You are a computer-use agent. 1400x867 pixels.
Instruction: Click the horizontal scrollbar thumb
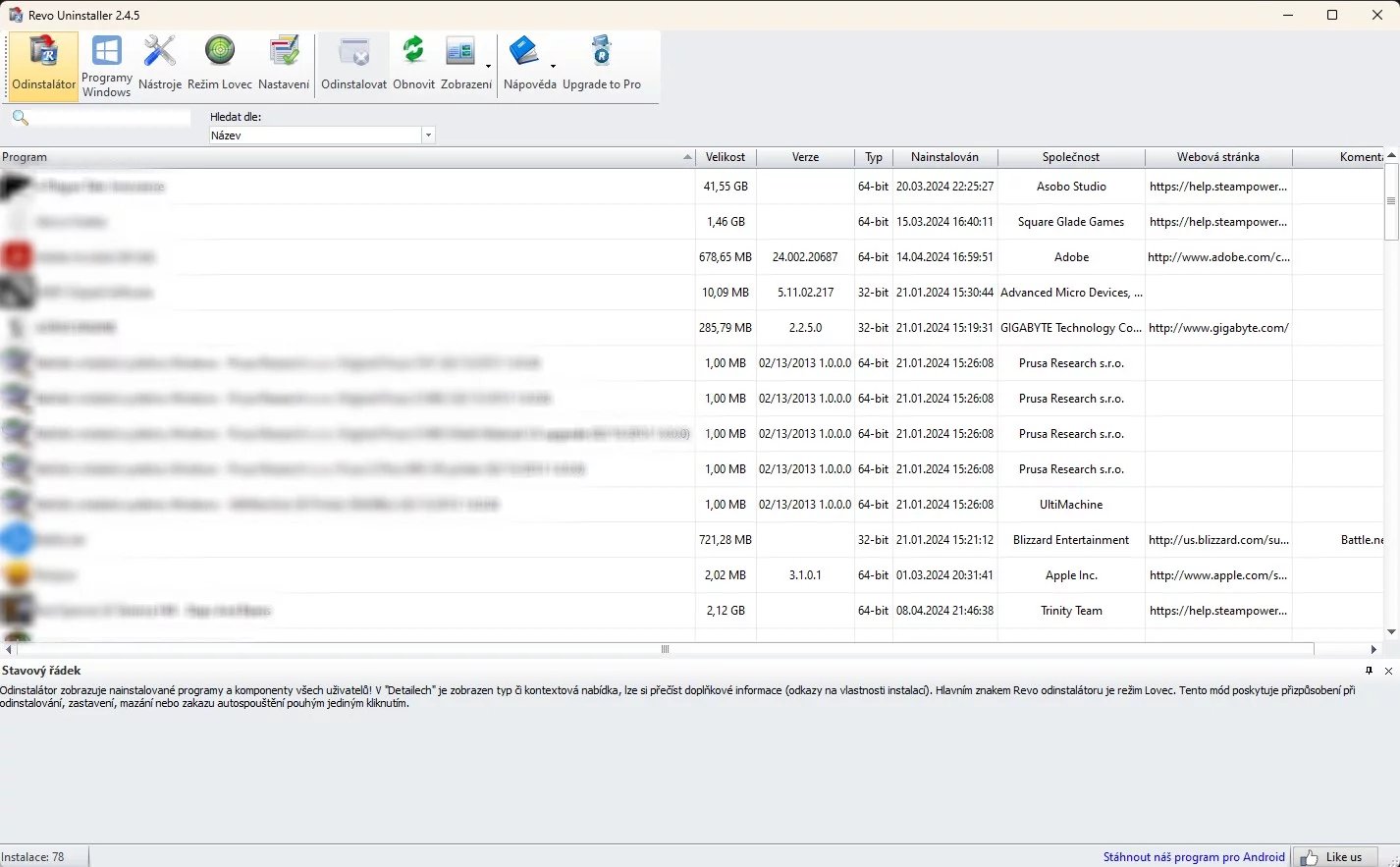click(x=665, y=649)
